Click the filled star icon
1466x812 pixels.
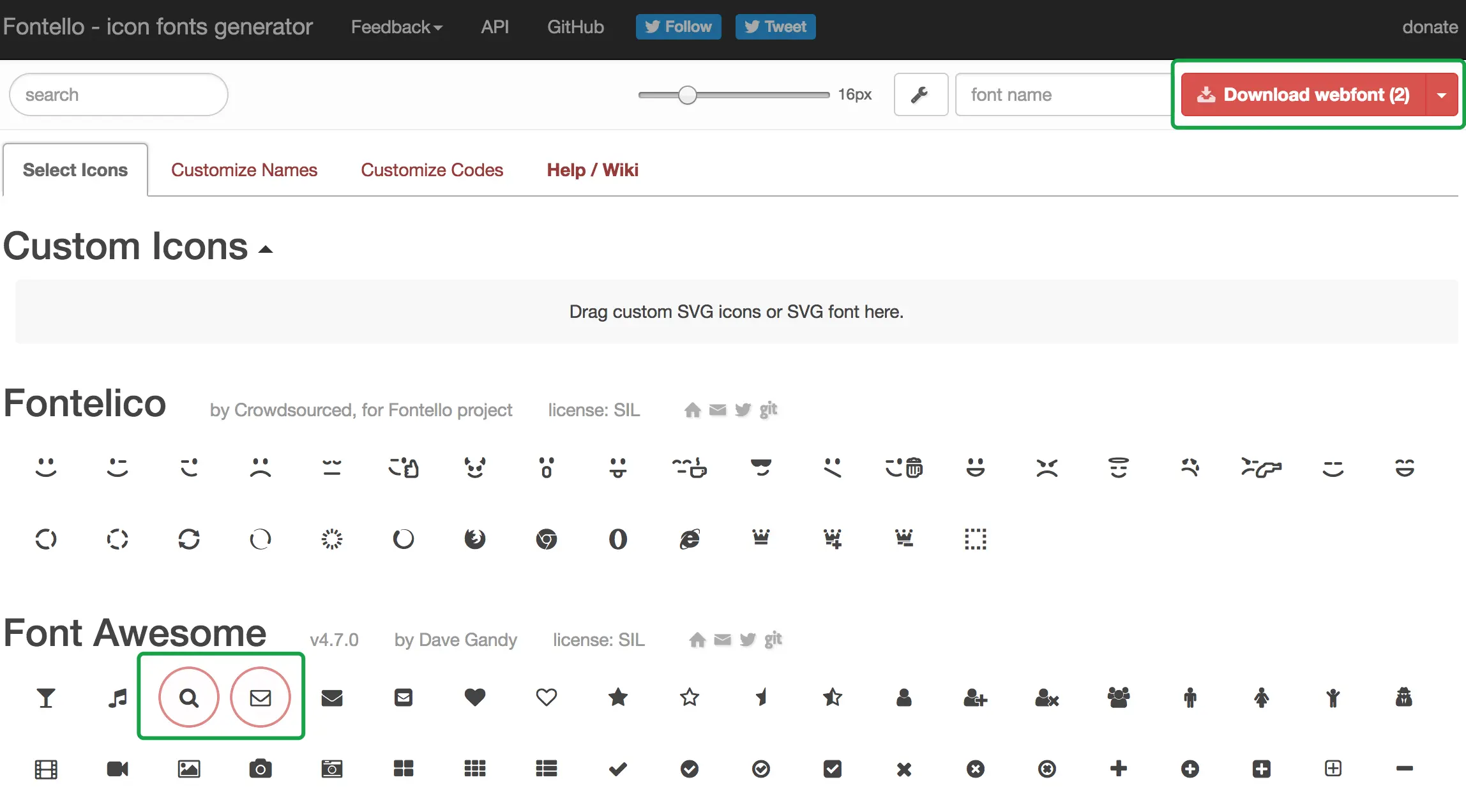[617, 697]
